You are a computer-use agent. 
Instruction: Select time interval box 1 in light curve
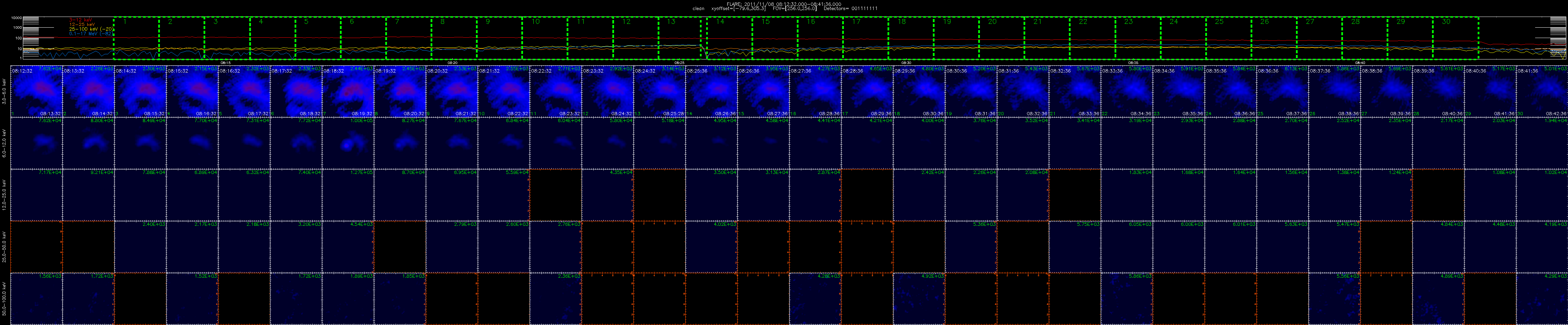coord(136,38)
